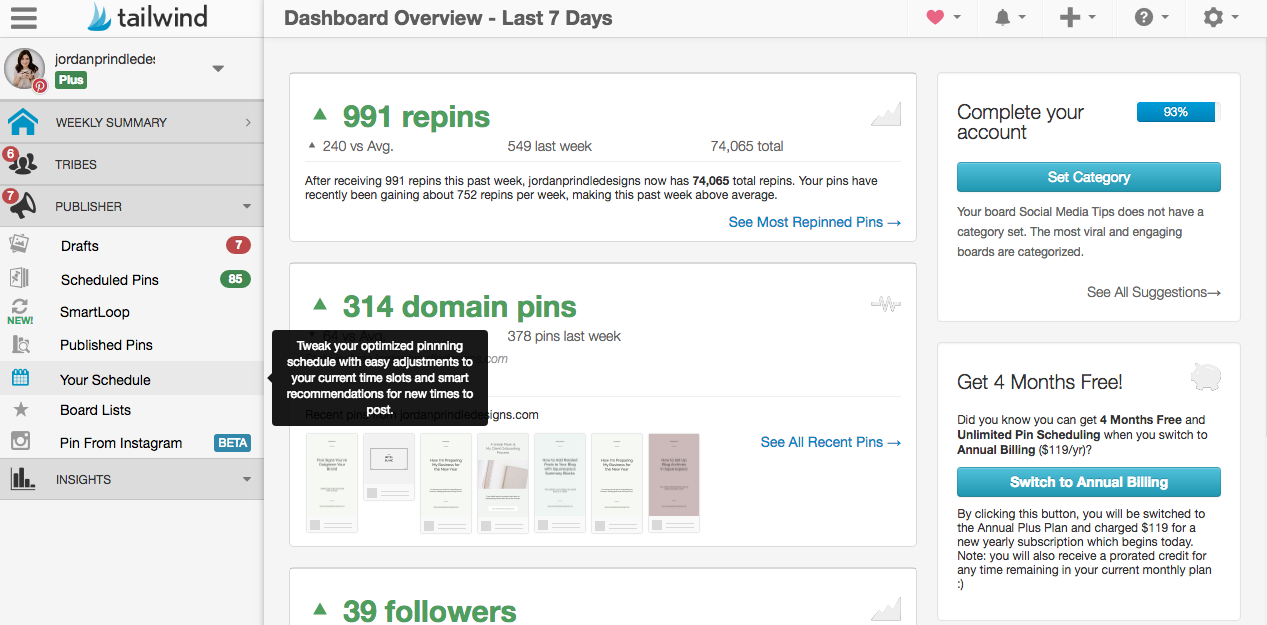
Task: Click the 549 last week text
Action: 550,146
